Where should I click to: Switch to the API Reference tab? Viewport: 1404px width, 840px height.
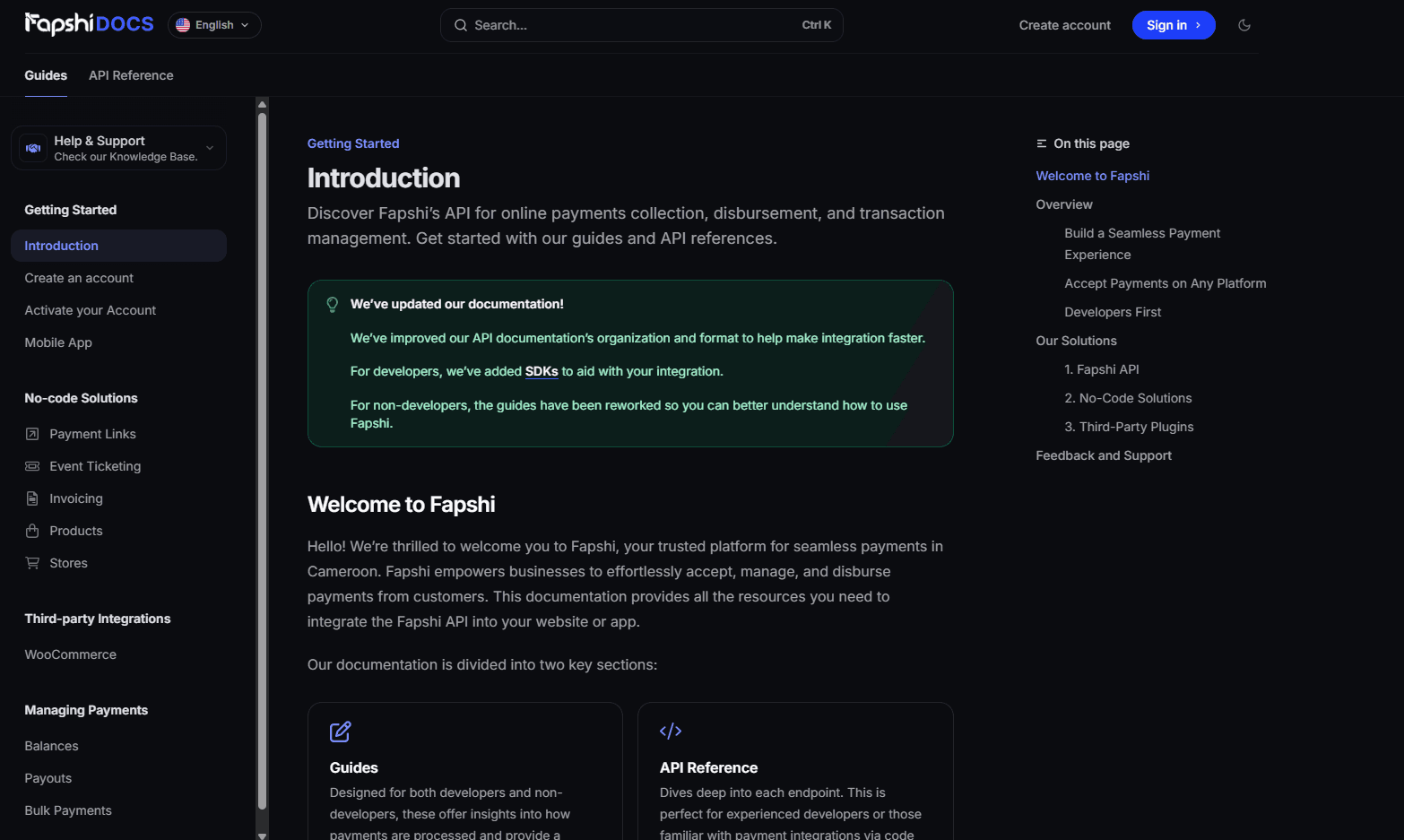click(131, 75)
